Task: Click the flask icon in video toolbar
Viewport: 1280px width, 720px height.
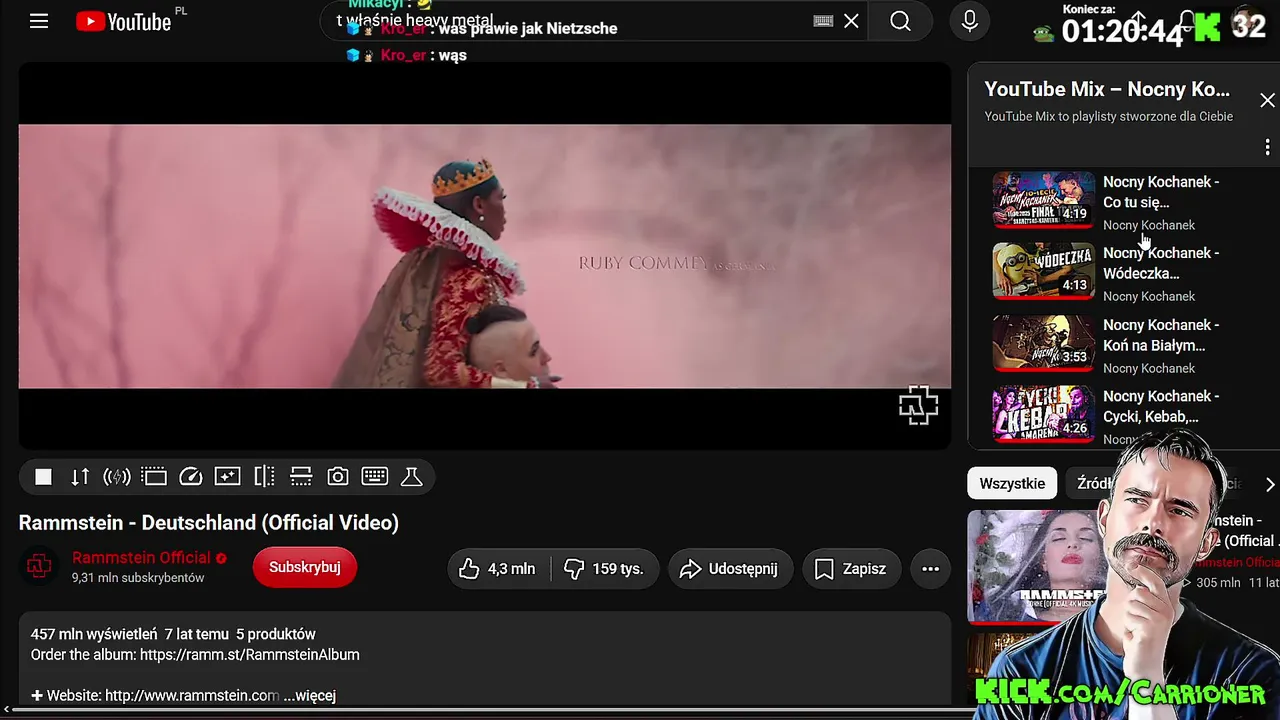Action: (x=412, y=477)
